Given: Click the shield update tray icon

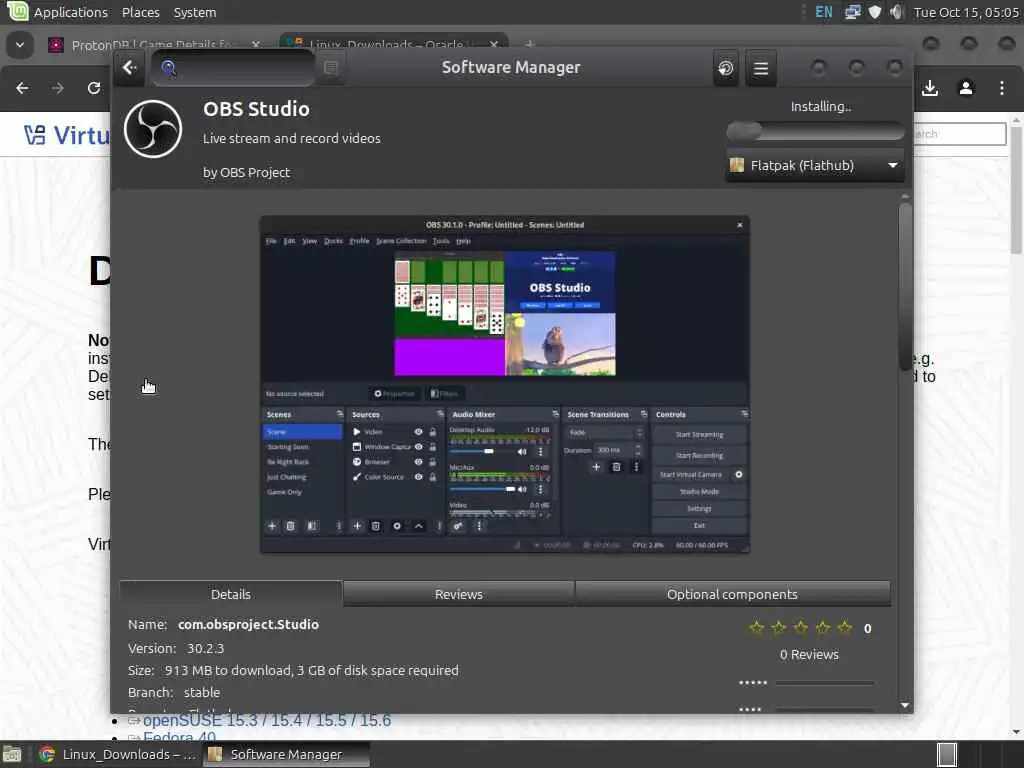Looking at the screenshot, I should coord(874,12).
